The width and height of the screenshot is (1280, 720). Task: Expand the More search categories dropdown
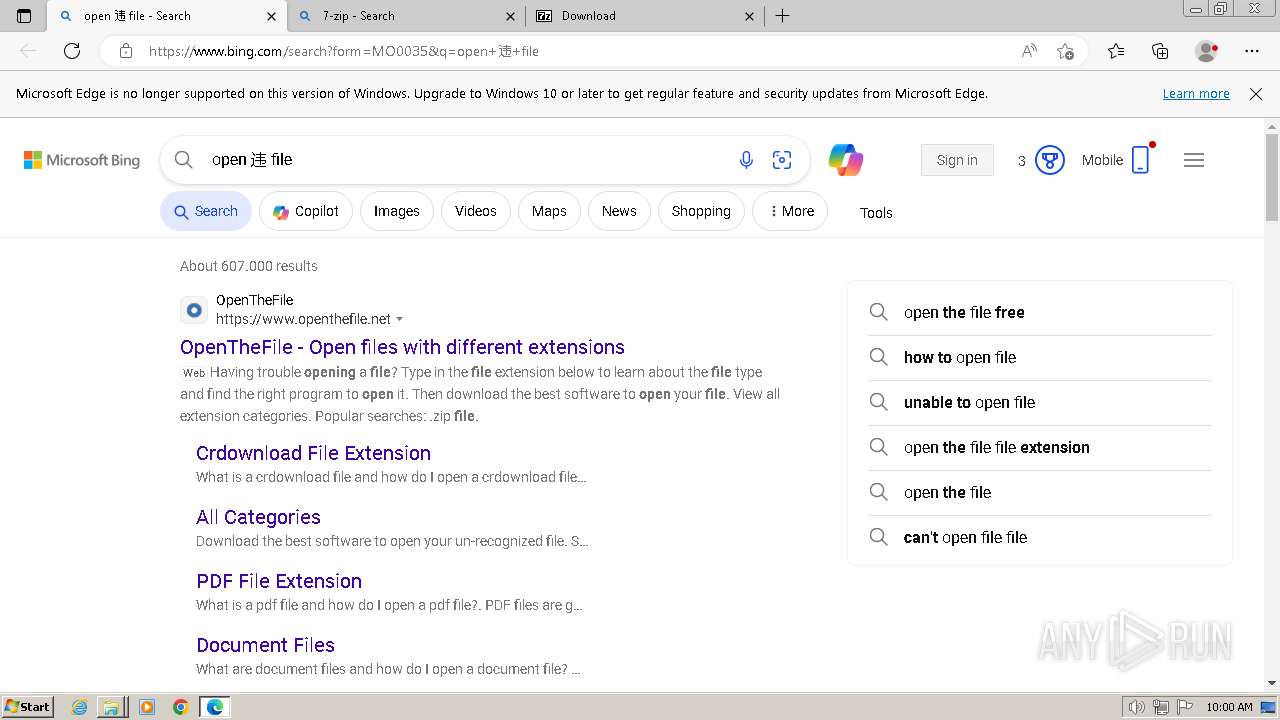(790, 211)
